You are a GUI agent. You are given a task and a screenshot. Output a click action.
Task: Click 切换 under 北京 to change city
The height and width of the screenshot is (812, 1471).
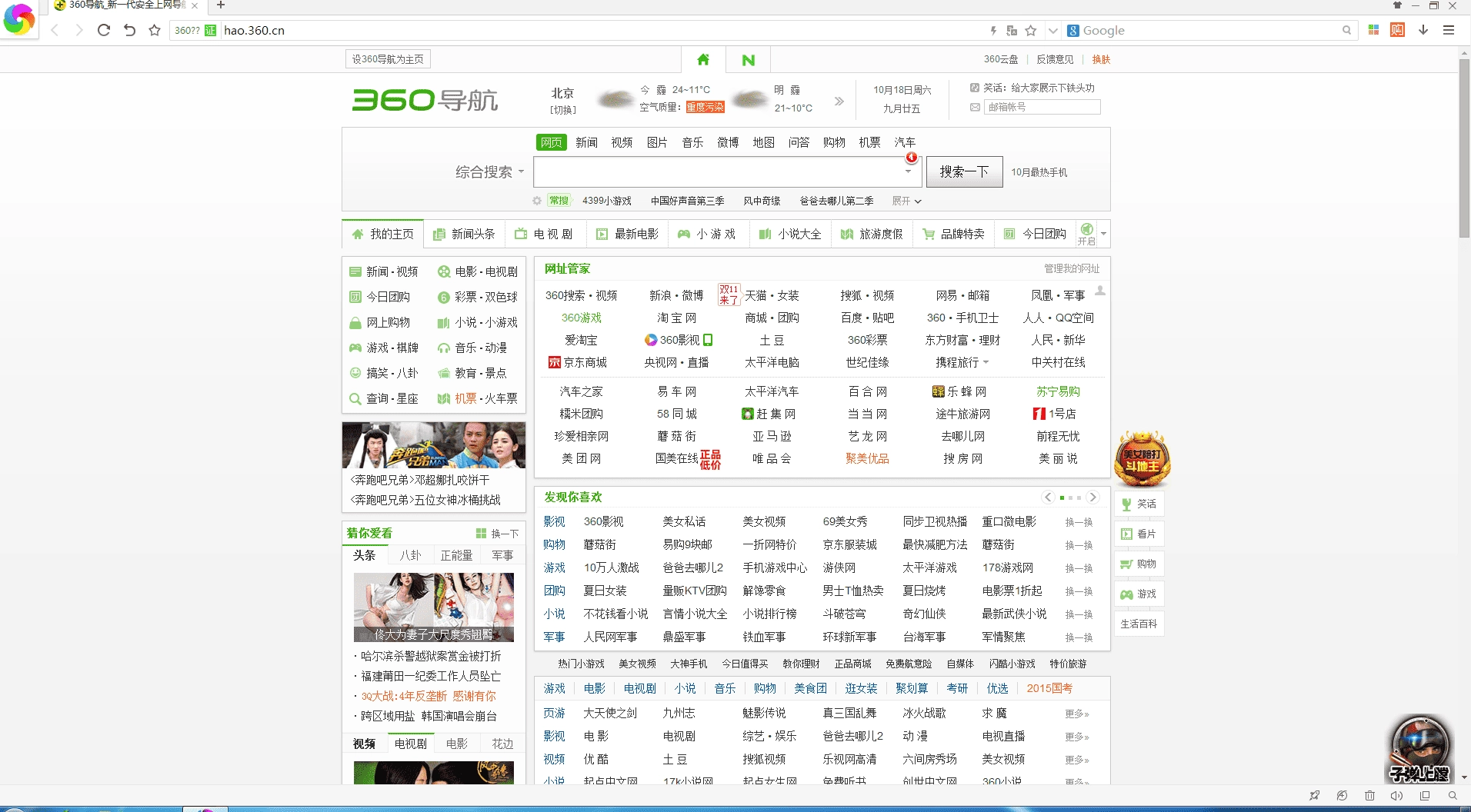click(x=562, y=110)
